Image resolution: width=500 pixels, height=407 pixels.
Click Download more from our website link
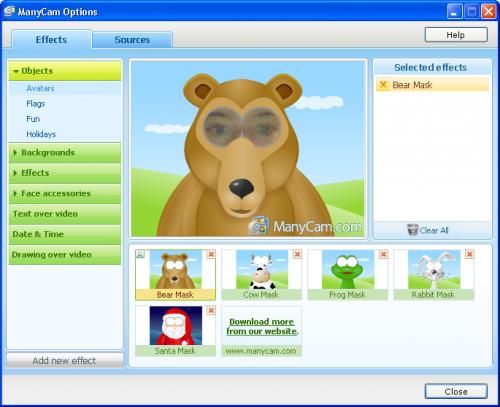pyautogui.click(x=262, y=326)
